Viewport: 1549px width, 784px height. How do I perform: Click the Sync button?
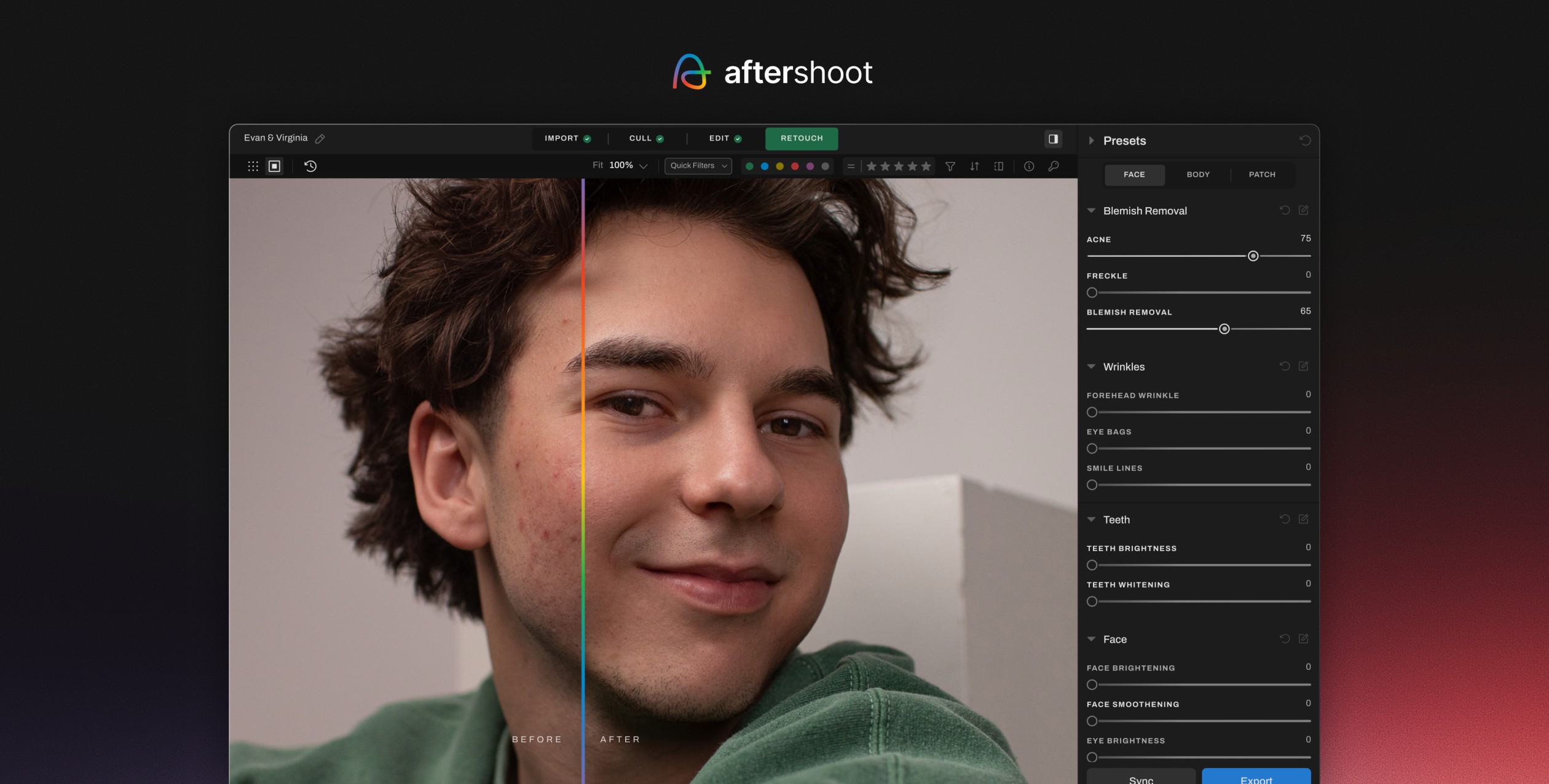point(1141,777)
